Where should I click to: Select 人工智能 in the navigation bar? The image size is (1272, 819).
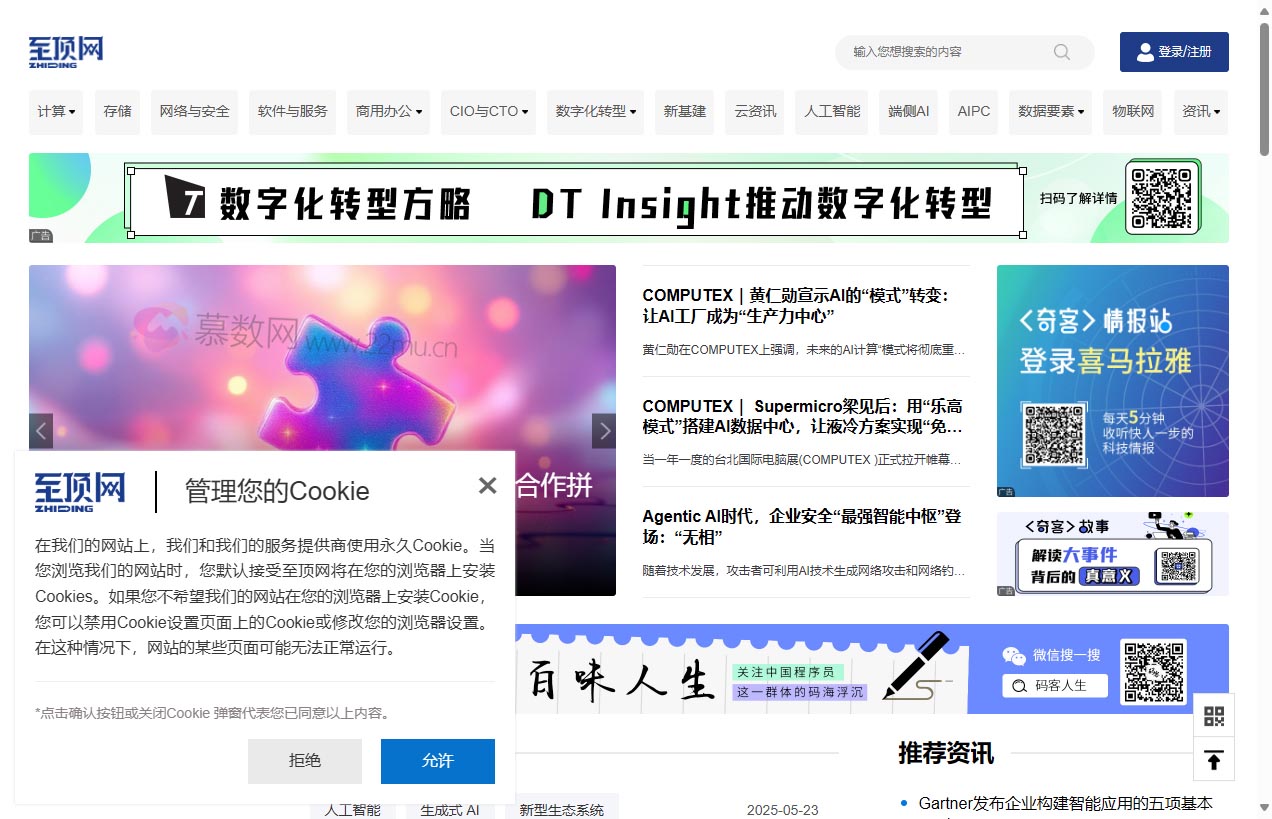click(x=831, y=112)
